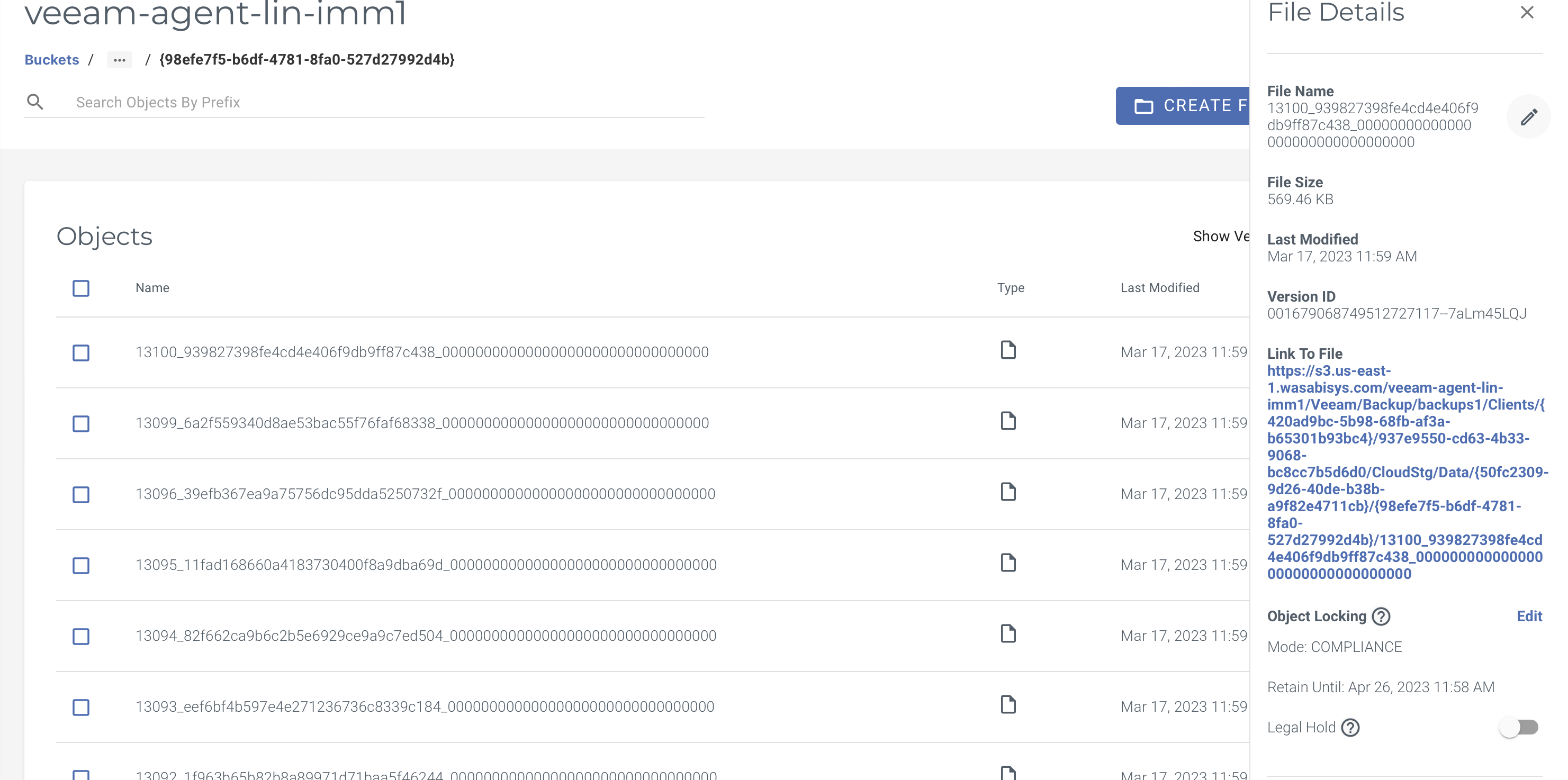Open object 13100_939827398fe4cd4e406f9db9ff87c438

click(x=422, y=352)
